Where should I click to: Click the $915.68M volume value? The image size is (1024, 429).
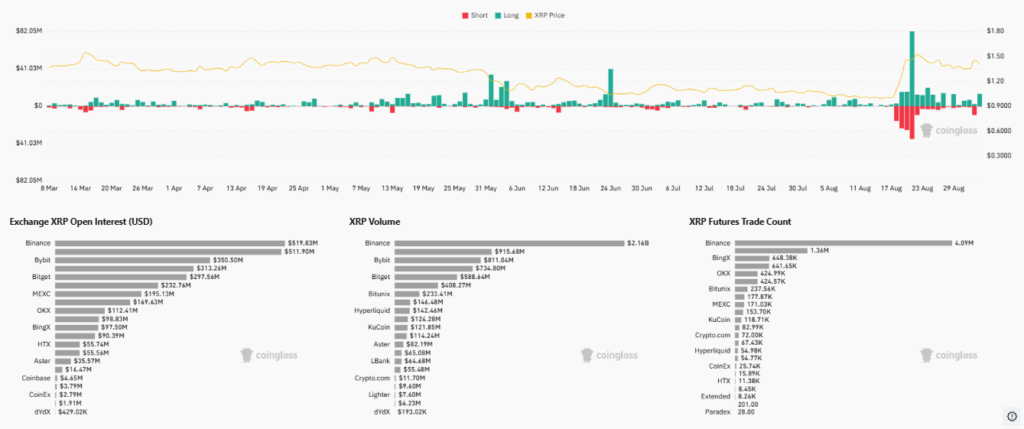point(509,251)
